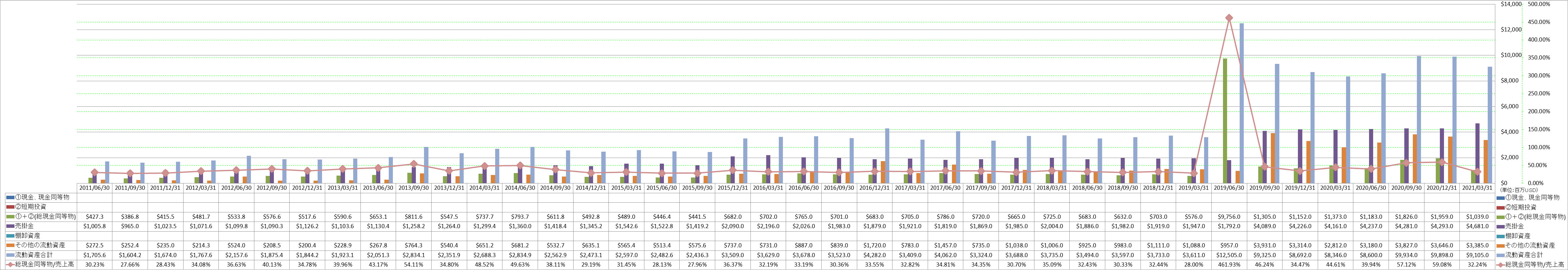Select the $9,756.0 total cash equivalents cell
Viewport: 1568px width, 270px height.
(x=1230, y=217)
